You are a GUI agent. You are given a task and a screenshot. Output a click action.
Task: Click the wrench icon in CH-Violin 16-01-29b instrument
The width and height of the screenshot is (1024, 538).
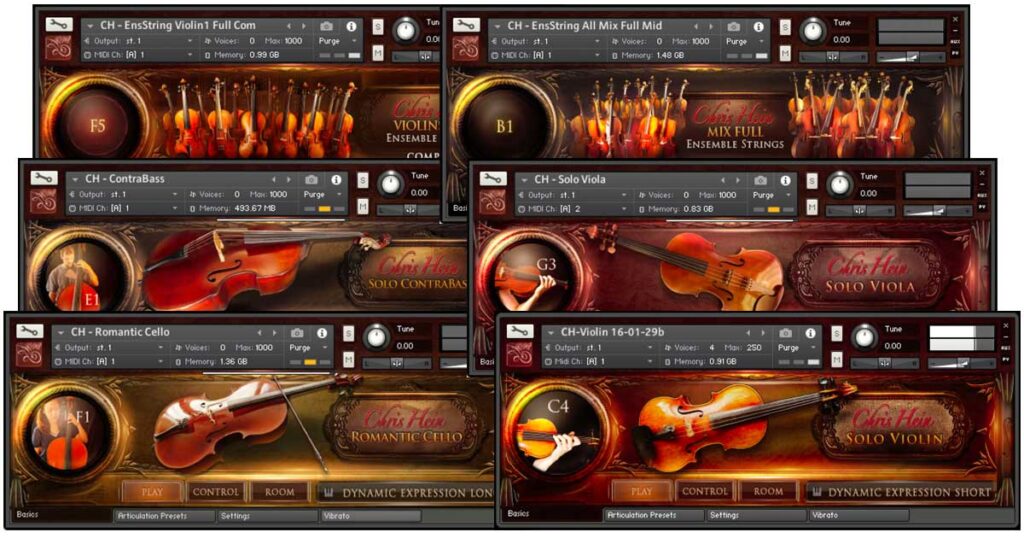coord(519,331)
